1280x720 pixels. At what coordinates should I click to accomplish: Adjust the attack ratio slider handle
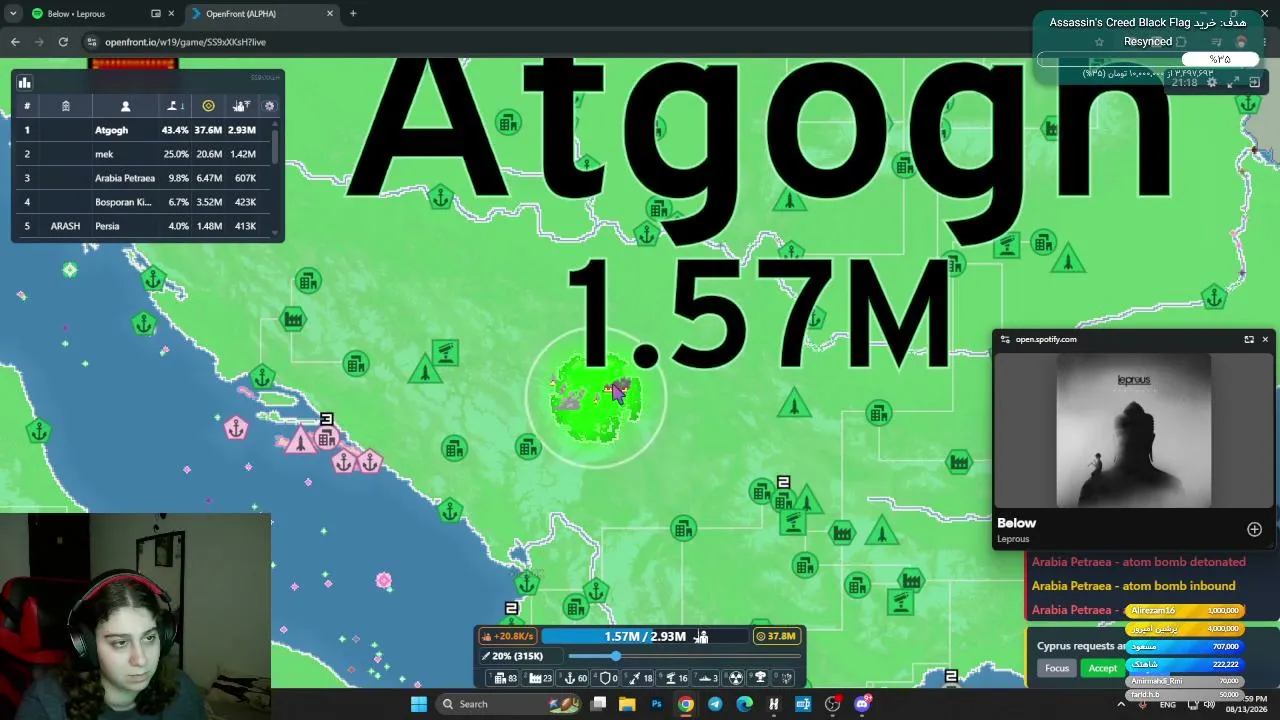coord(615,656)
